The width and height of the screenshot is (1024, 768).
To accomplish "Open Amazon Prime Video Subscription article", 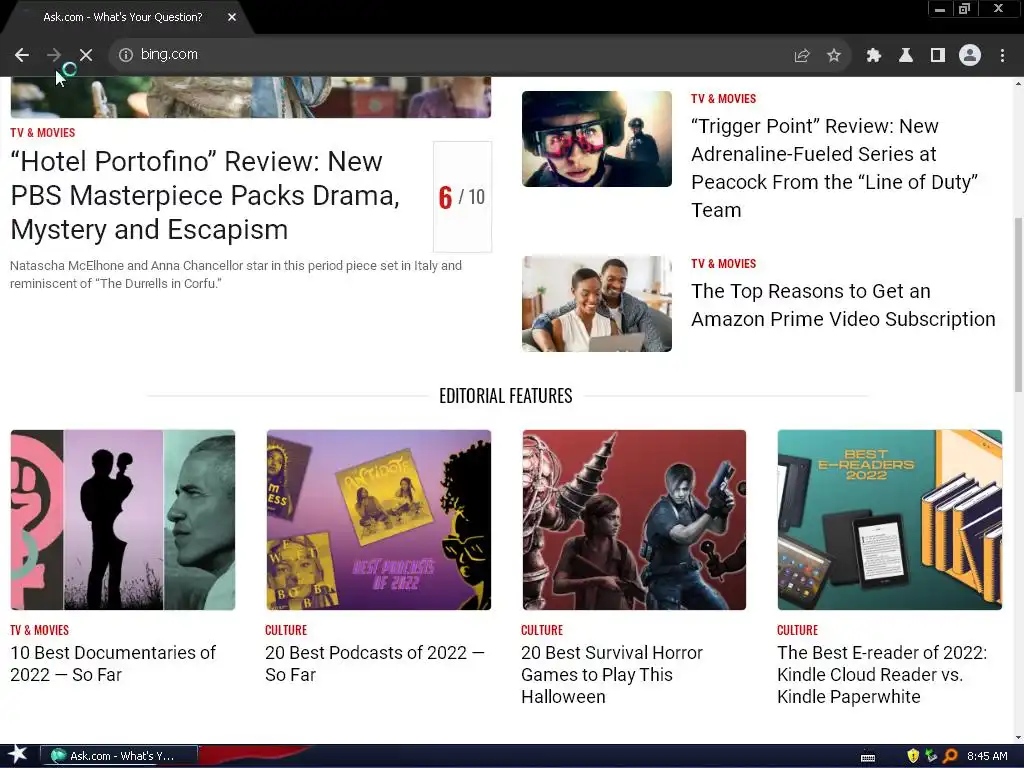I will pyautogui.click(x=843, y=305).
